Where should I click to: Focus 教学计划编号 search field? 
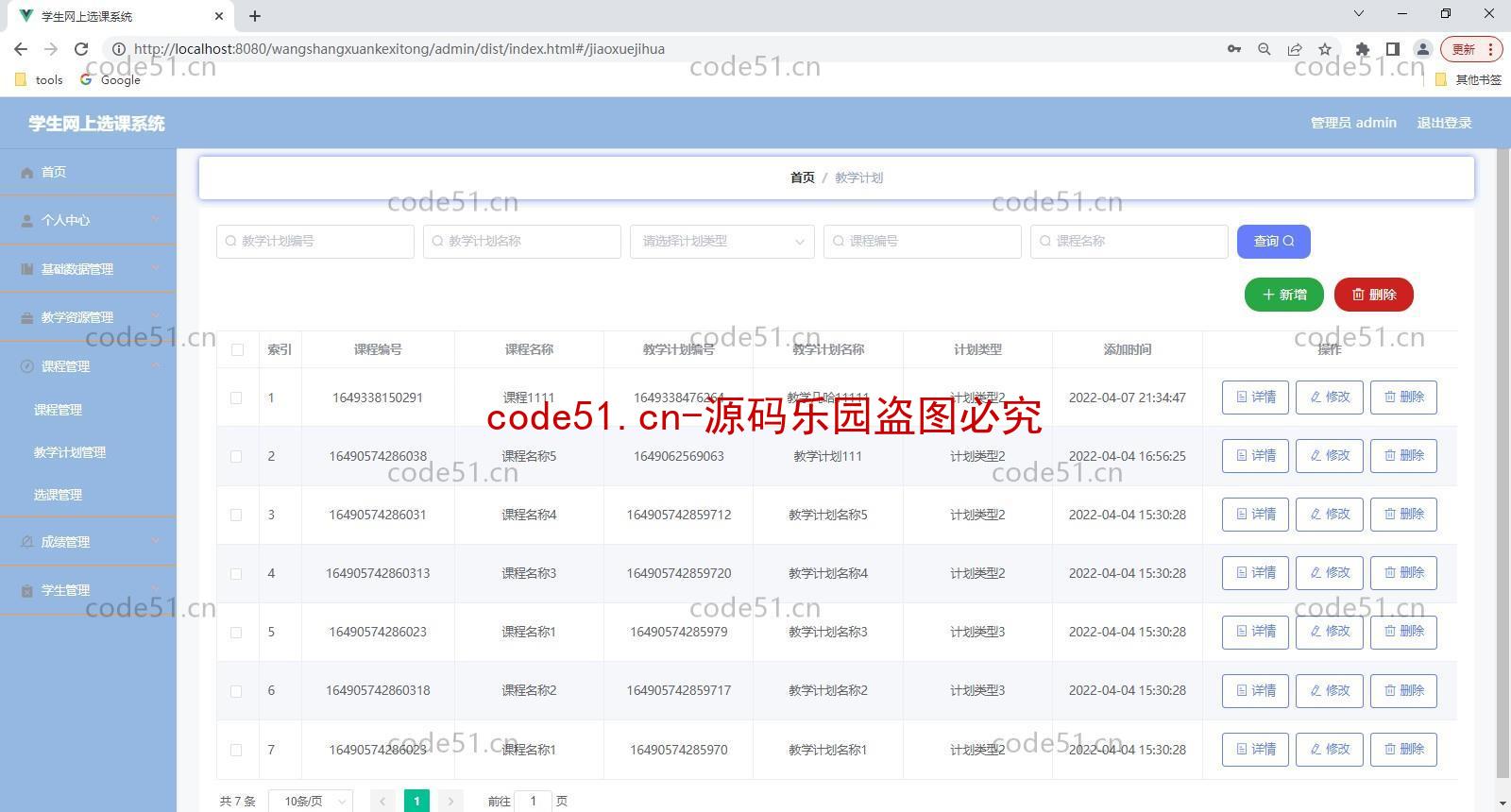[x=315, y=242]
